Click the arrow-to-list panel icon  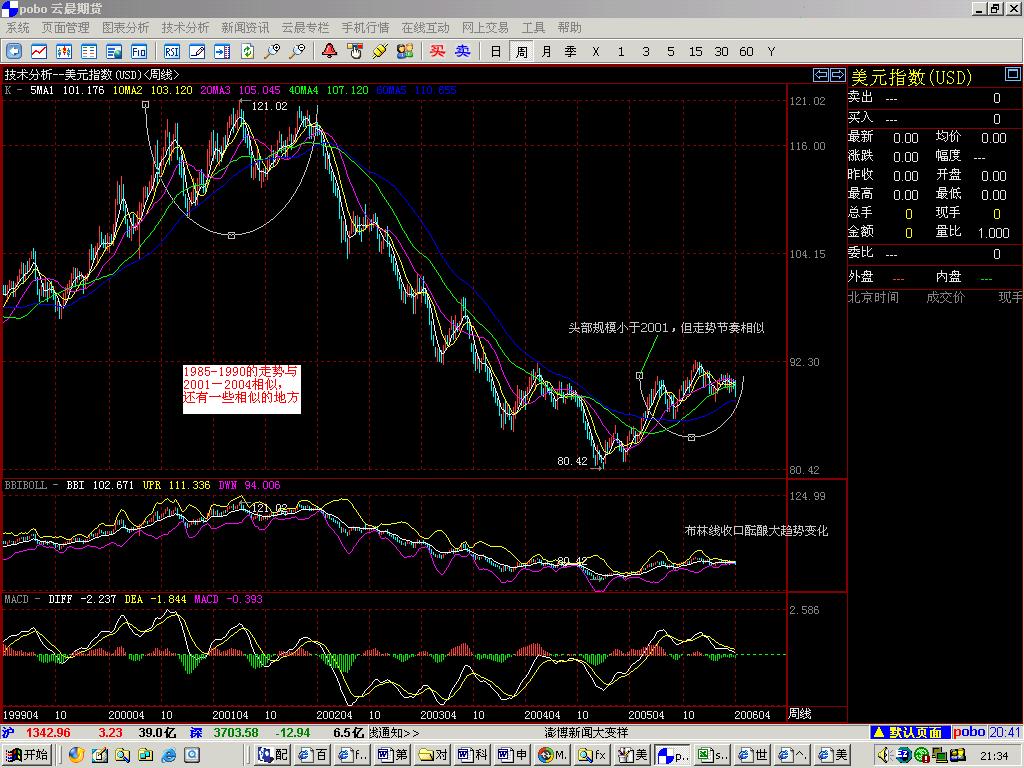222,51
